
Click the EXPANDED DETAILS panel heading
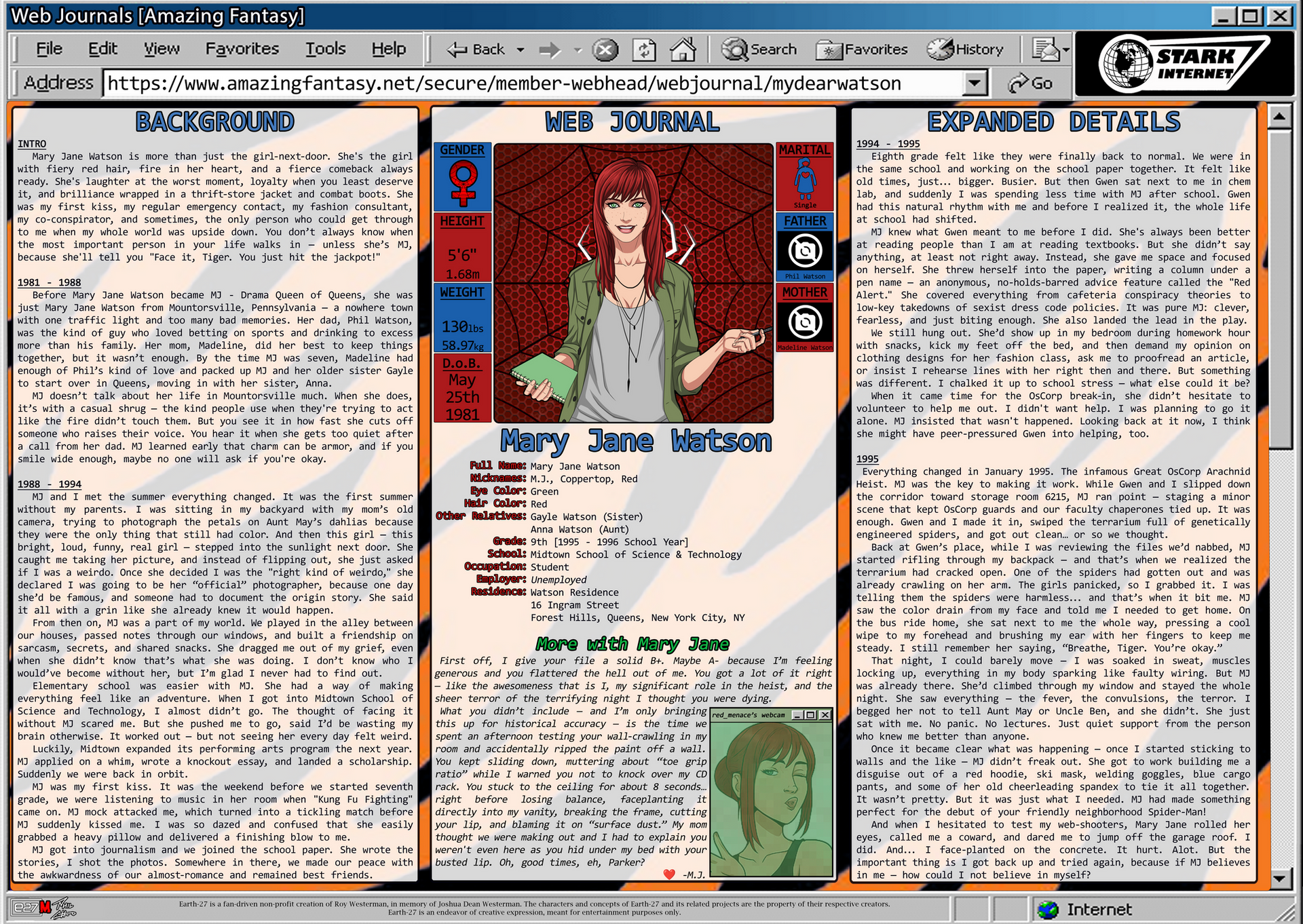1053,122
